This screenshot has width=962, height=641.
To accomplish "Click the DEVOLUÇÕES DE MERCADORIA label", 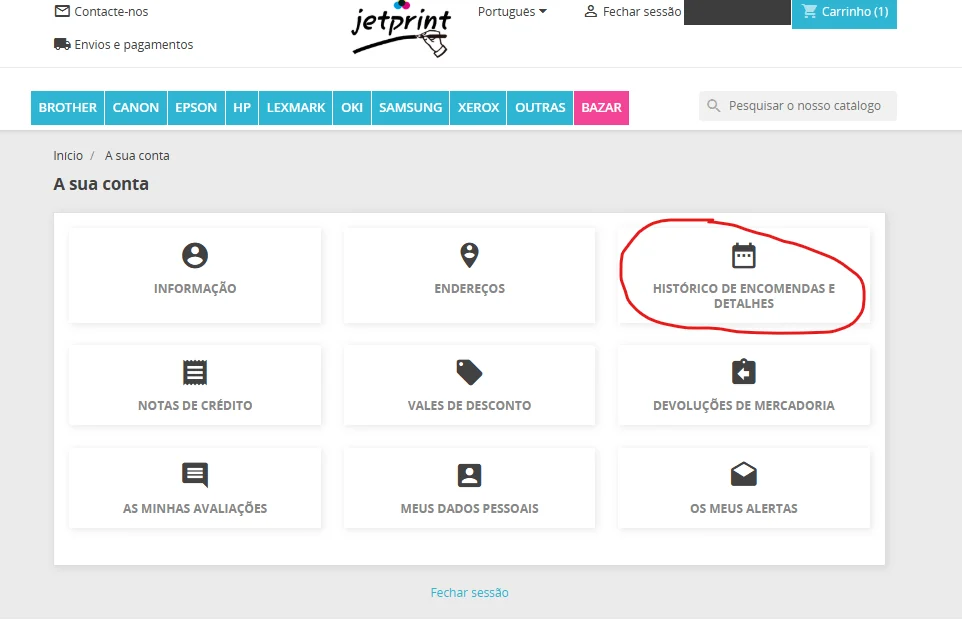I will pos(744,405).
